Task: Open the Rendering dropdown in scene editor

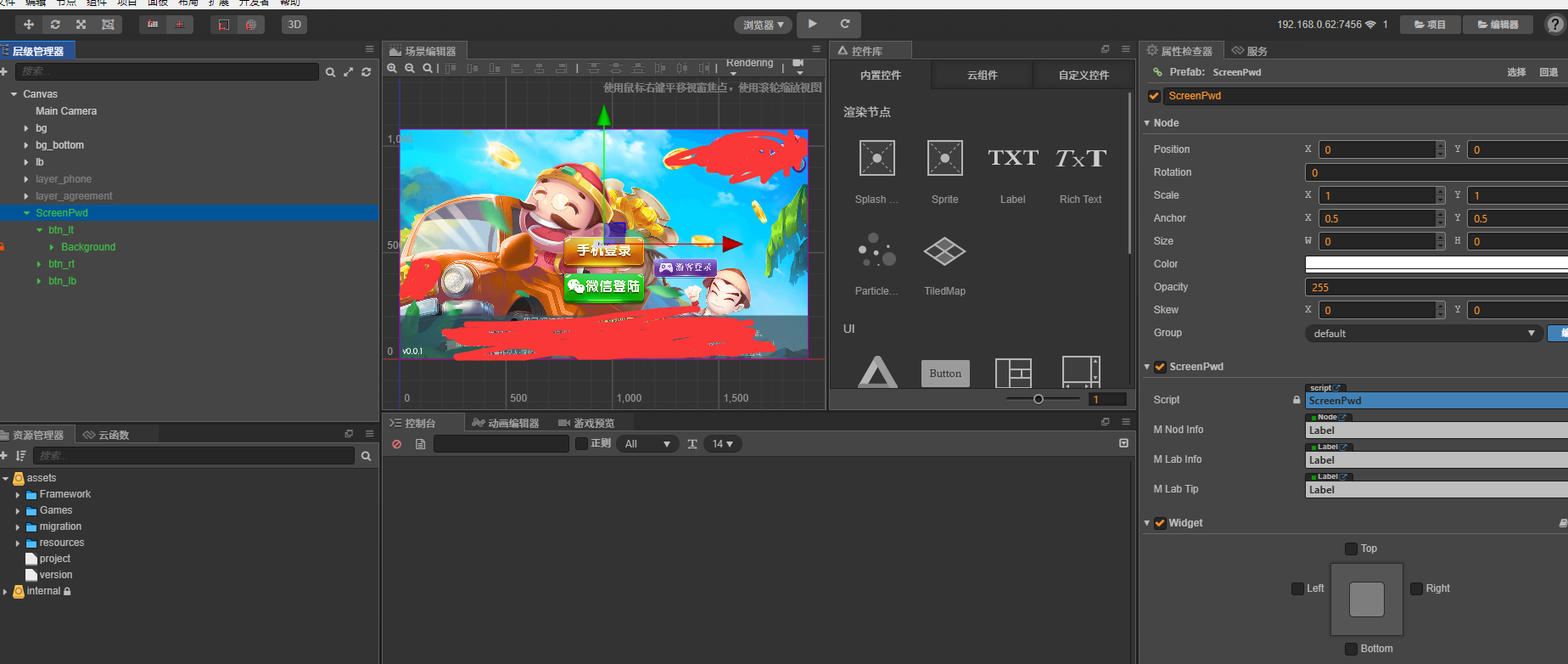Action: coord(750,65)
